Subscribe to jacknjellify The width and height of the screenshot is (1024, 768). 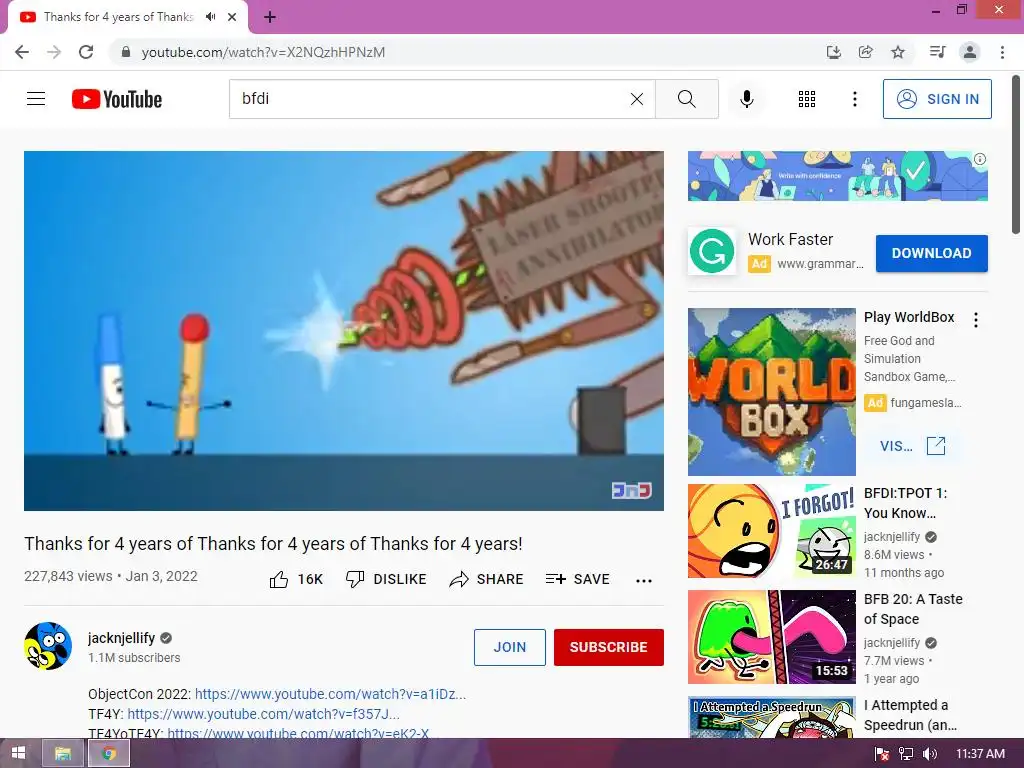pos(609,647)
